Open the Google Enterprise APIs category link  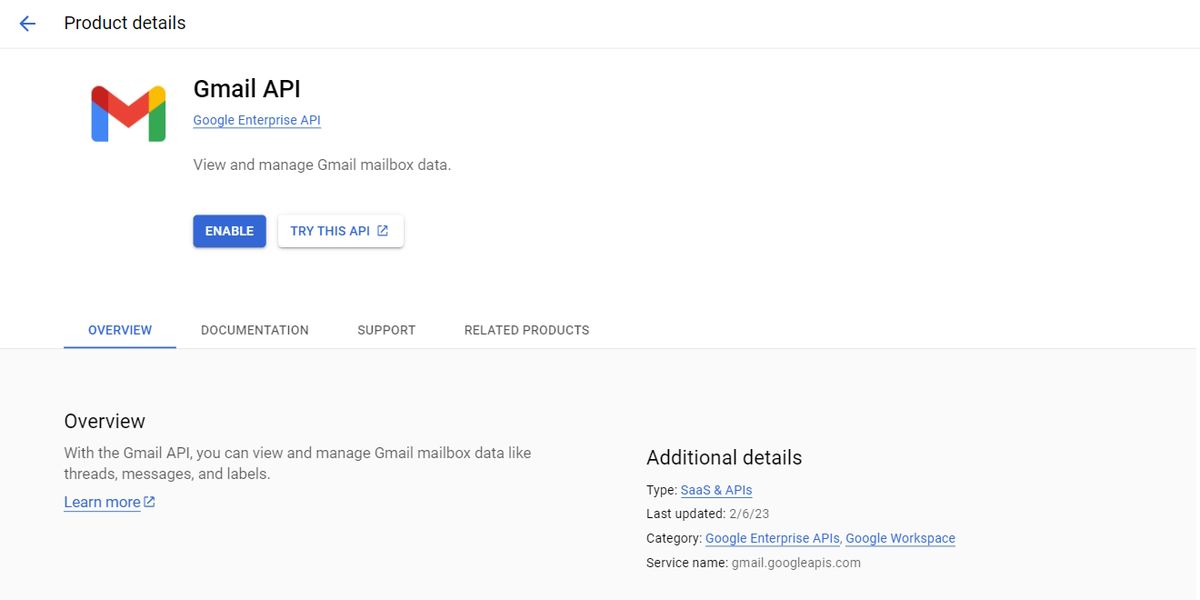click(x=773, y=538)
